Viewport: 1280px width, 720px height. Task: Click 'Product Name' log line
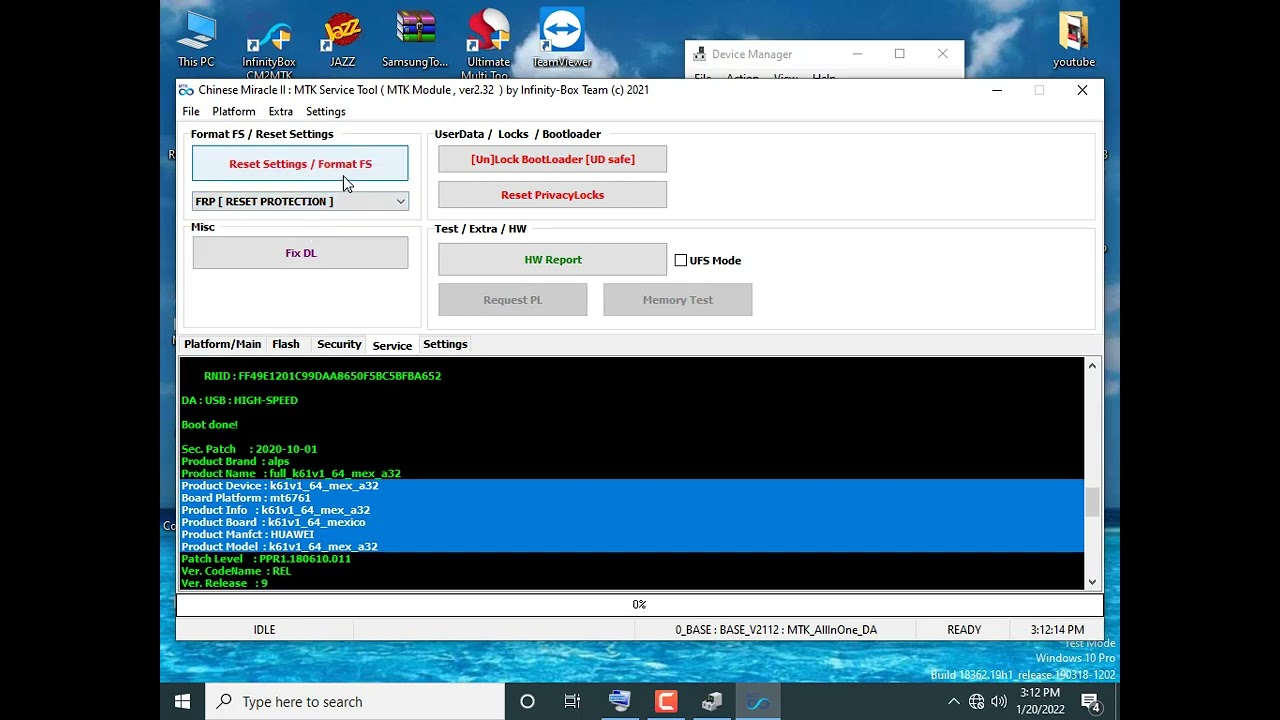coord(291,474)
